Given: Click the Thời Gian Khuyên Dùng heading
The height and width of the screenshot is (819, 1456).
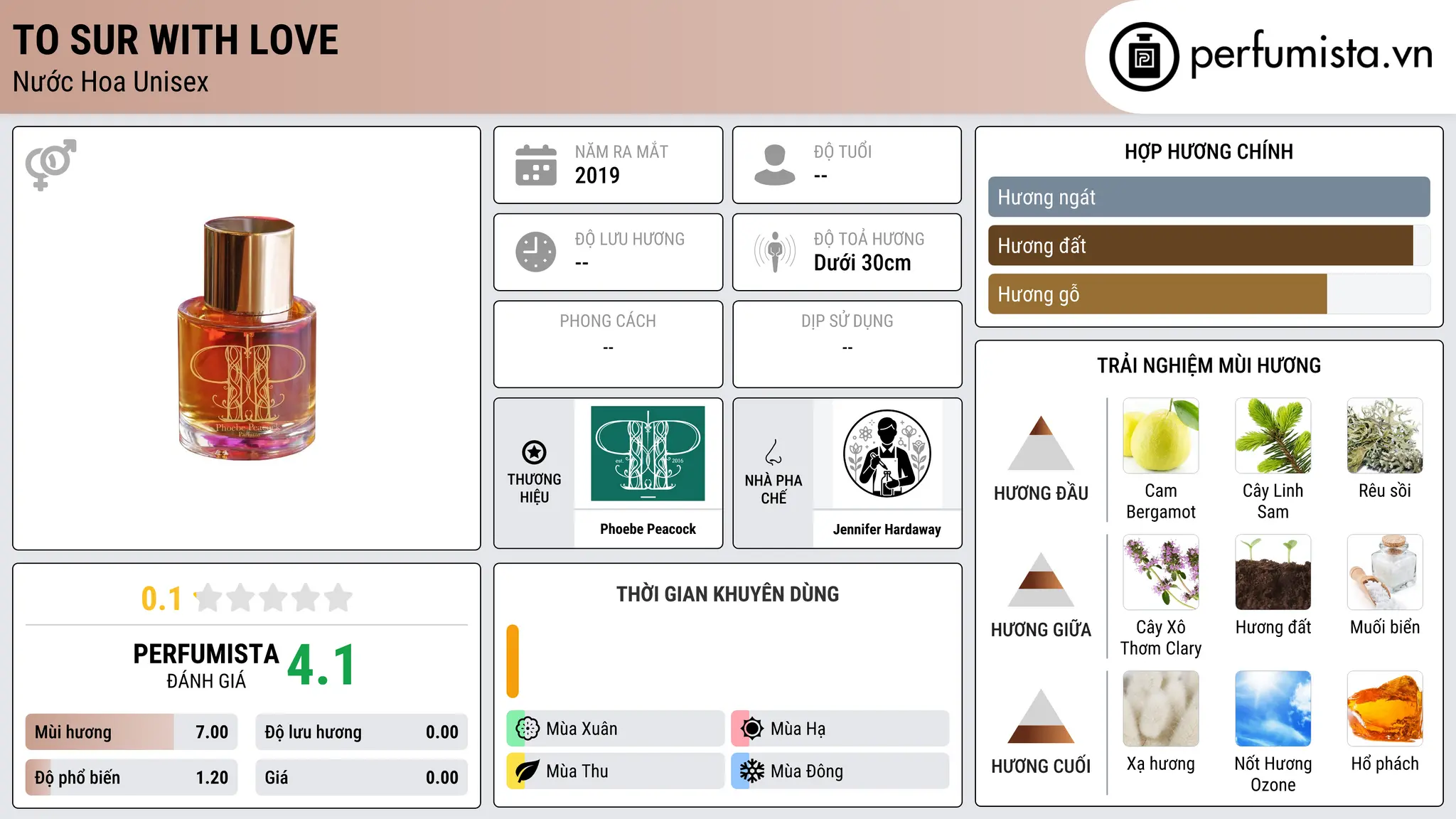Looking at the screenshot, I should point(728,594).
